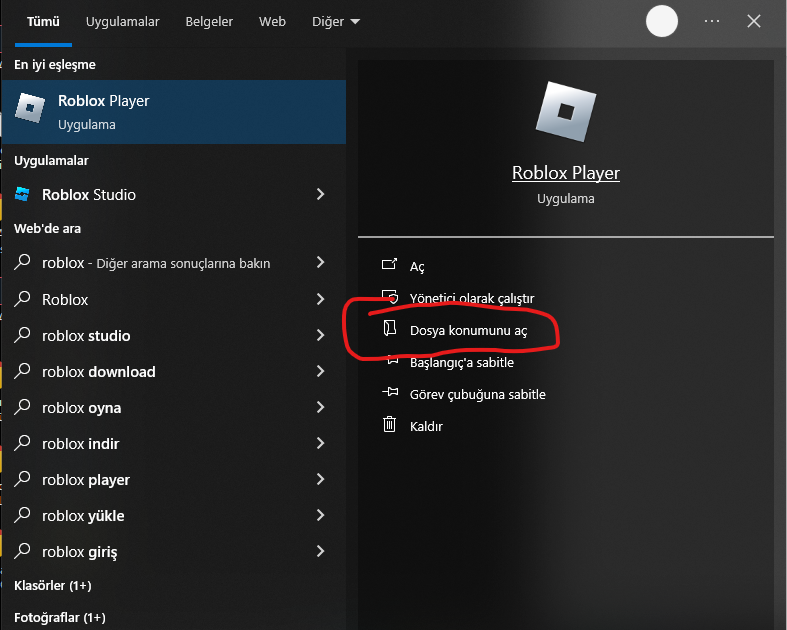787x630 pixels.
Task: Click 'roblox oyna' suggestion text
Action: click(x=81, y=408)
